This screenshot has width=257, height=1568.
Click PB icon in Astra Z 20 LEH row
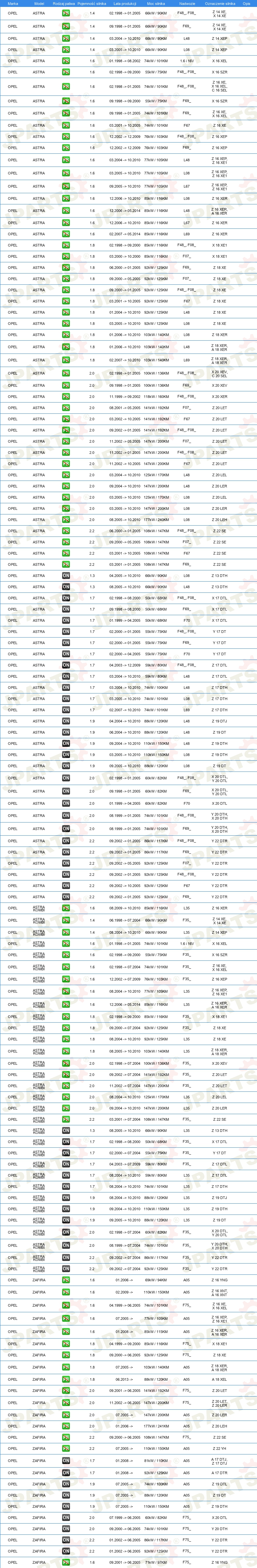point(66,520)
